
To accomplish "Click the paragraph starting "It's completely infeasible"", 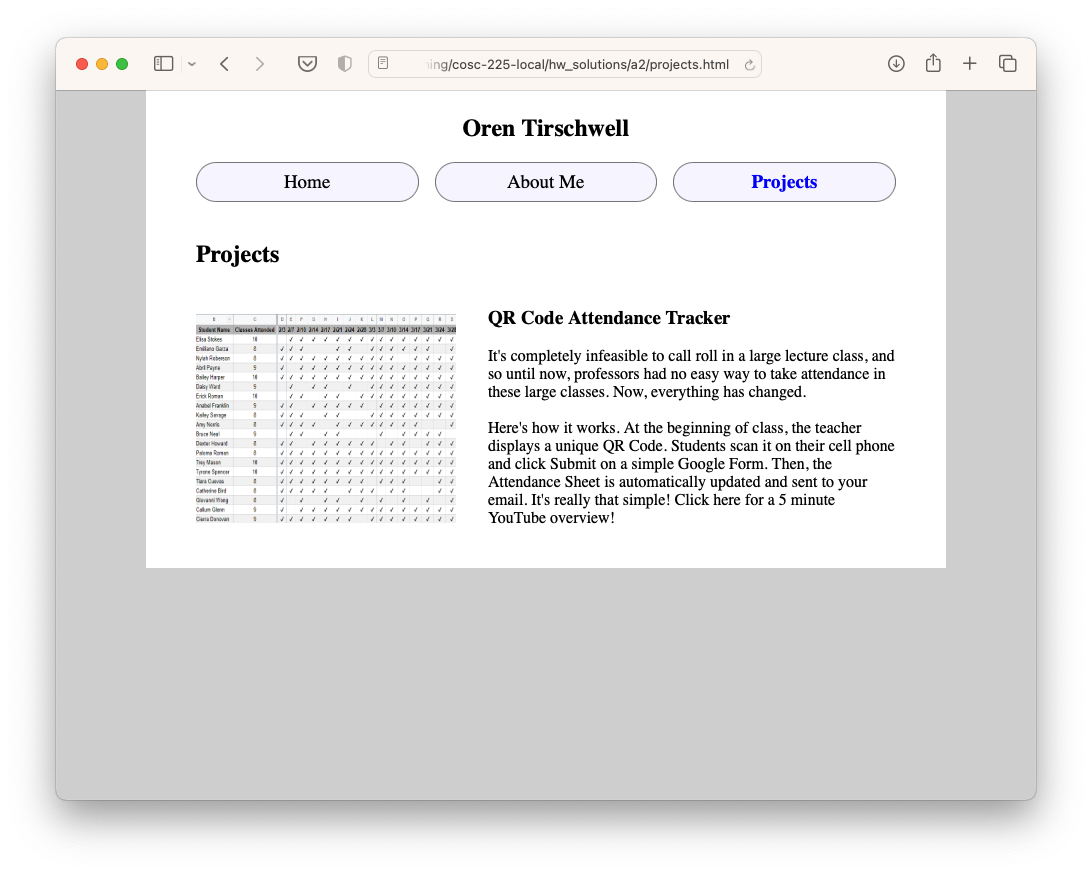I will click(x=691, y=374).
